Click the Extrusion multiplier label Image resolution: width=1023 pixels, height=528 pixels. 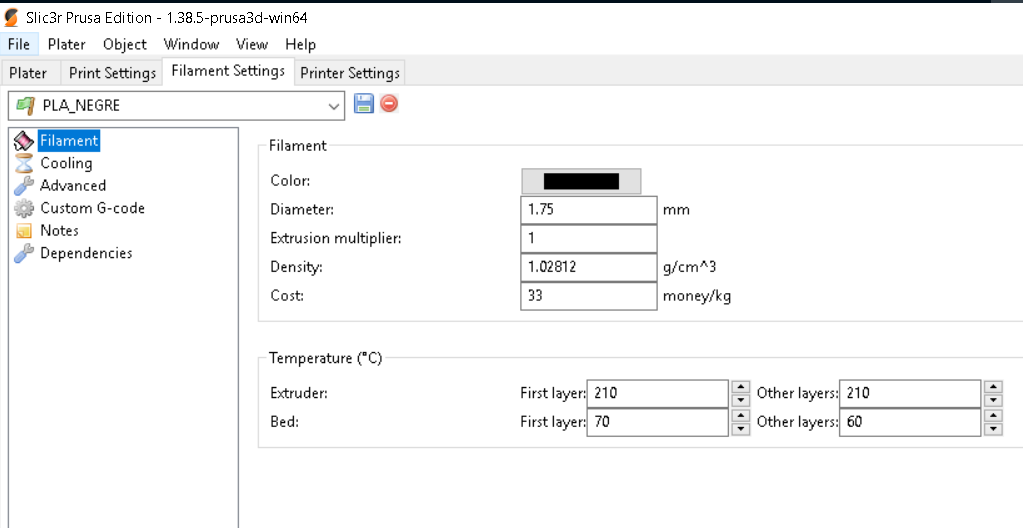point(335,238)
